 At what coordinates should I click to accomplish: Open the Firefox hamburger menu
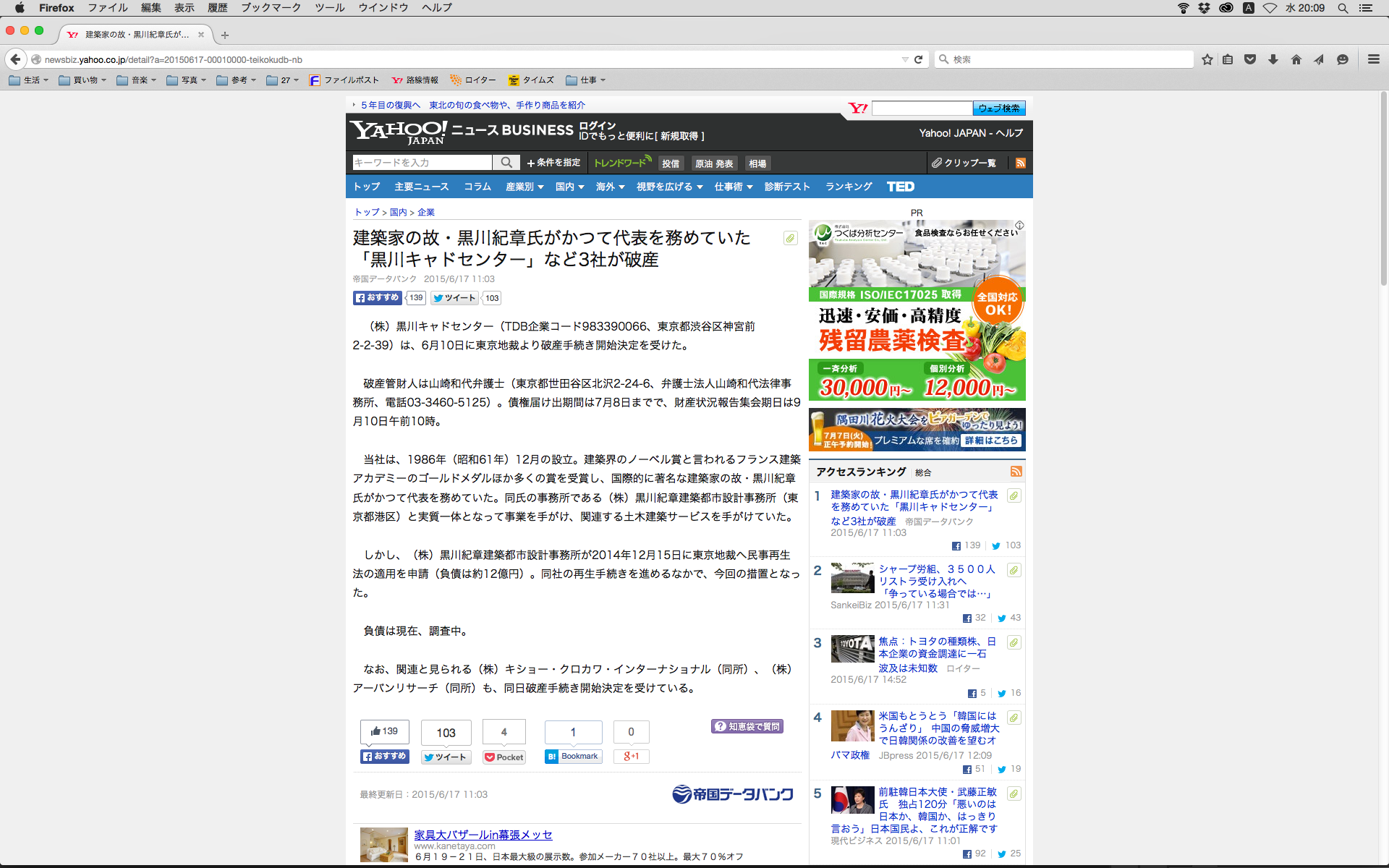pos(1373,59)
